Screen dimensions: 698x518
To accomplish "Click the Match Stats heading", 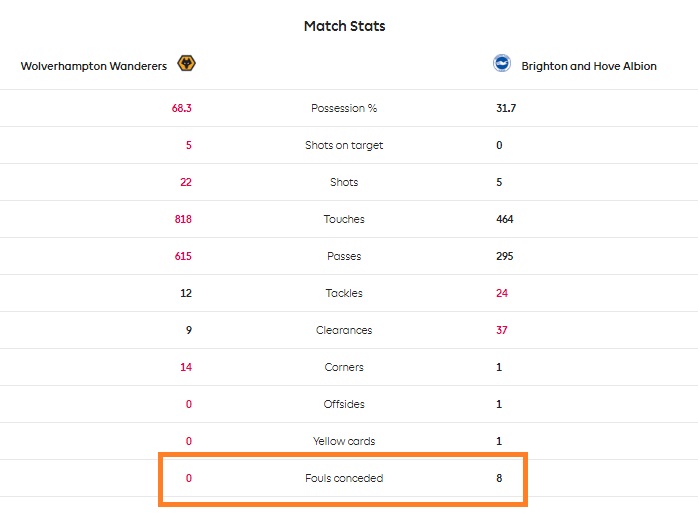I will [x=344, y=27].
